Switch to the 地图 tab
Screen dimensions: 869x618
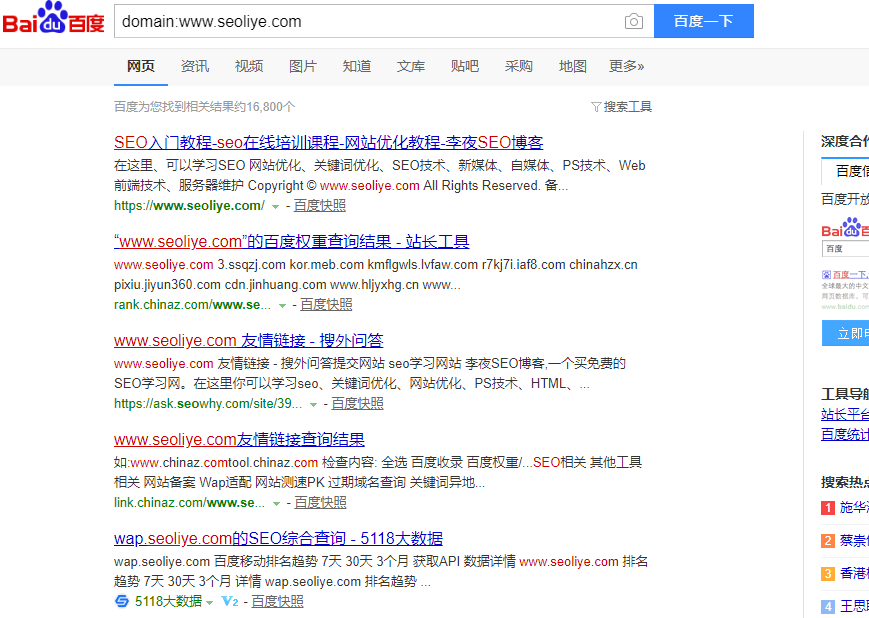tap(572, 67)
